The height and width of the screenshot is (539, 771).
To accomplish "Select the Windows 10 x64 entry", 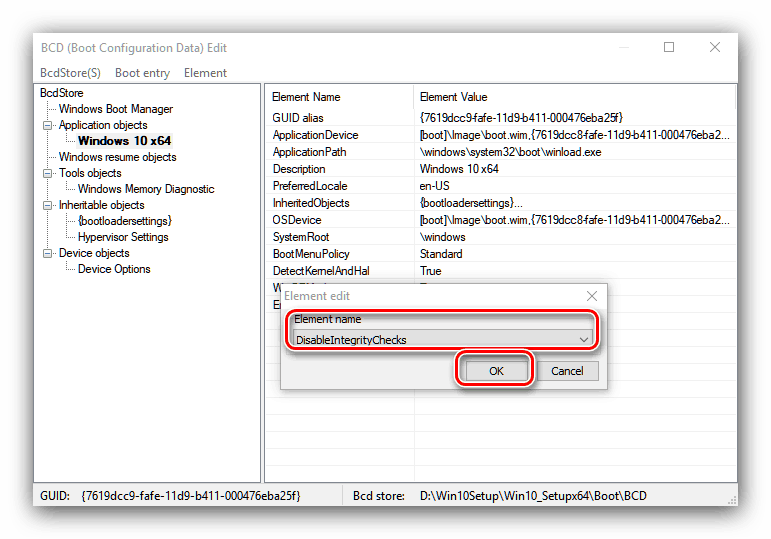I will (x=124, y=141).
